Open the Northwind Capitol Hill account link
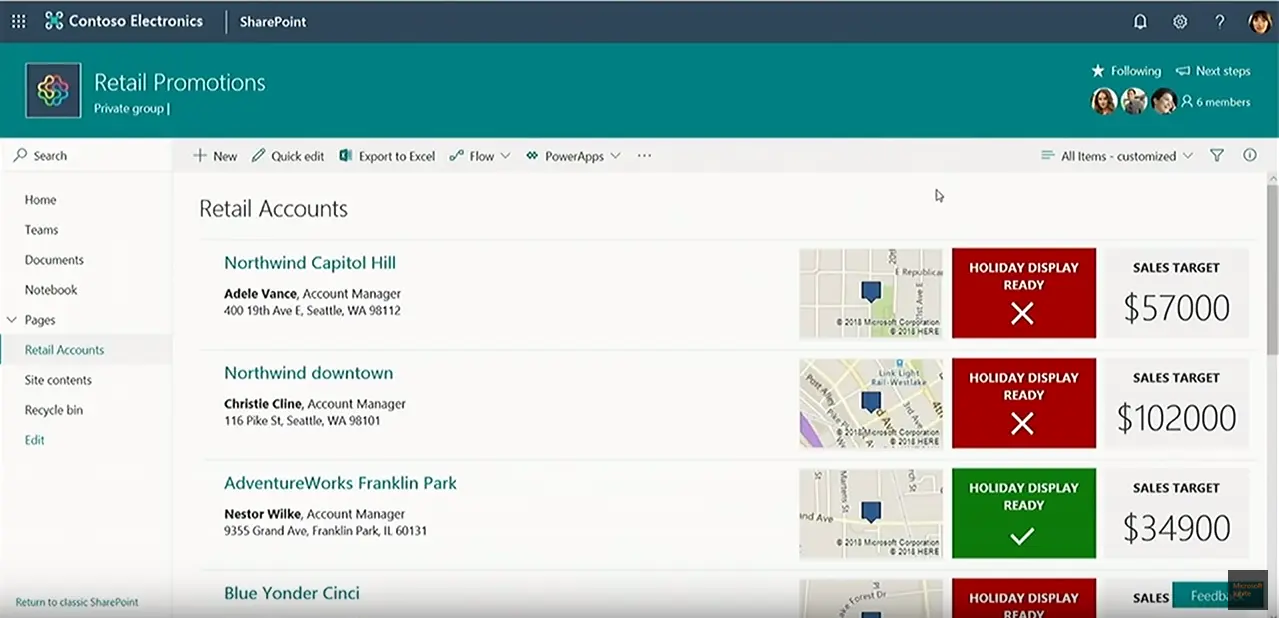Image resolution: width=1279 pixels, height=618 pixels. [310, 263]
